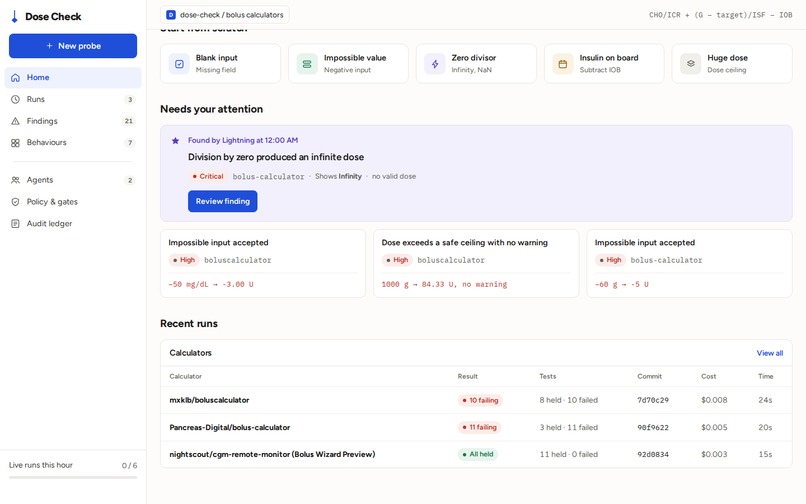Click the 10 failing status badge
This screenshot has height=504, width=806.
480,400
